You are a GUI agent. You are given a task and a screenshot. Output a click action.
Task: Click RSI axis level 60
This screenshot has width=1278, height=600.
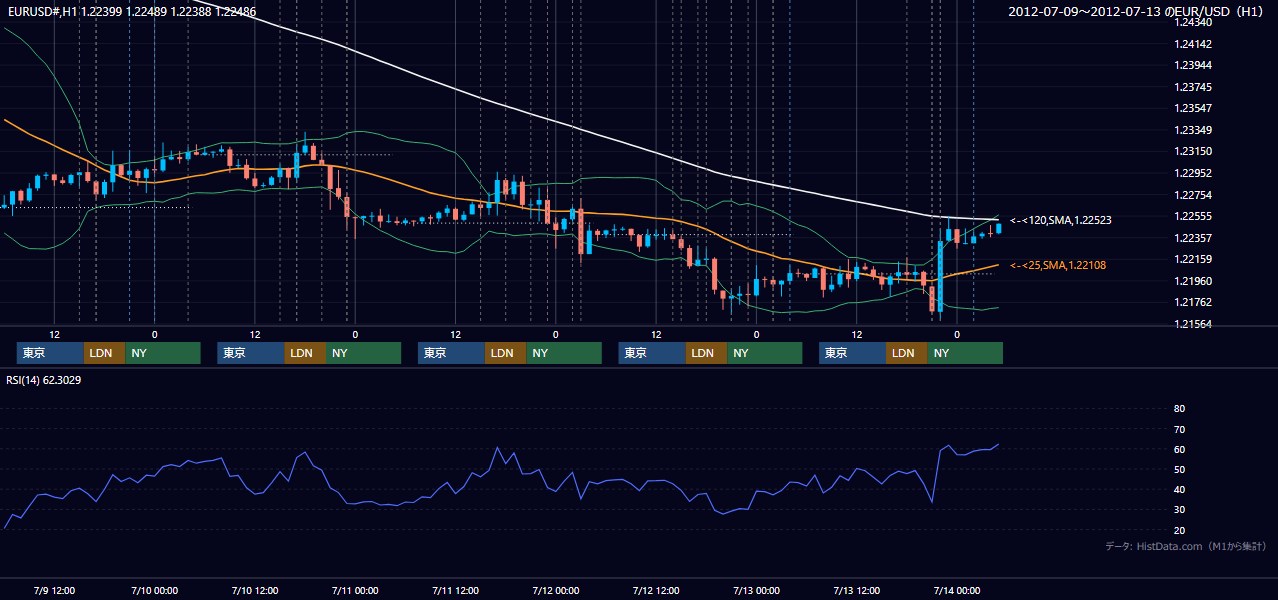click(x=1179, y=449)
